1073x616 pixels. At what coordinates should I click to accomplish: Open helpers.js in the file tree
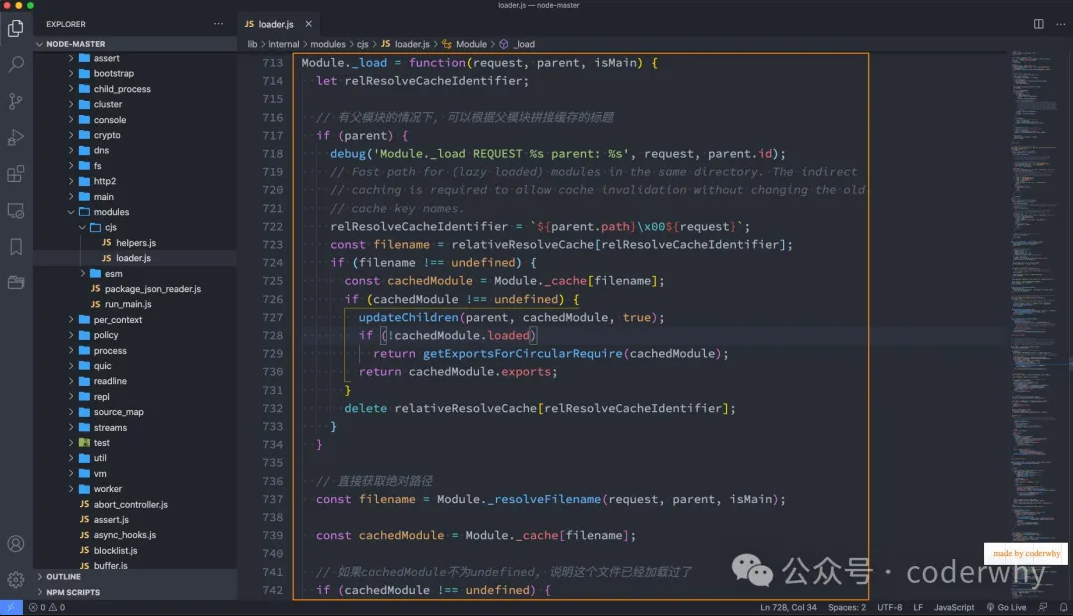coord(135,243)
